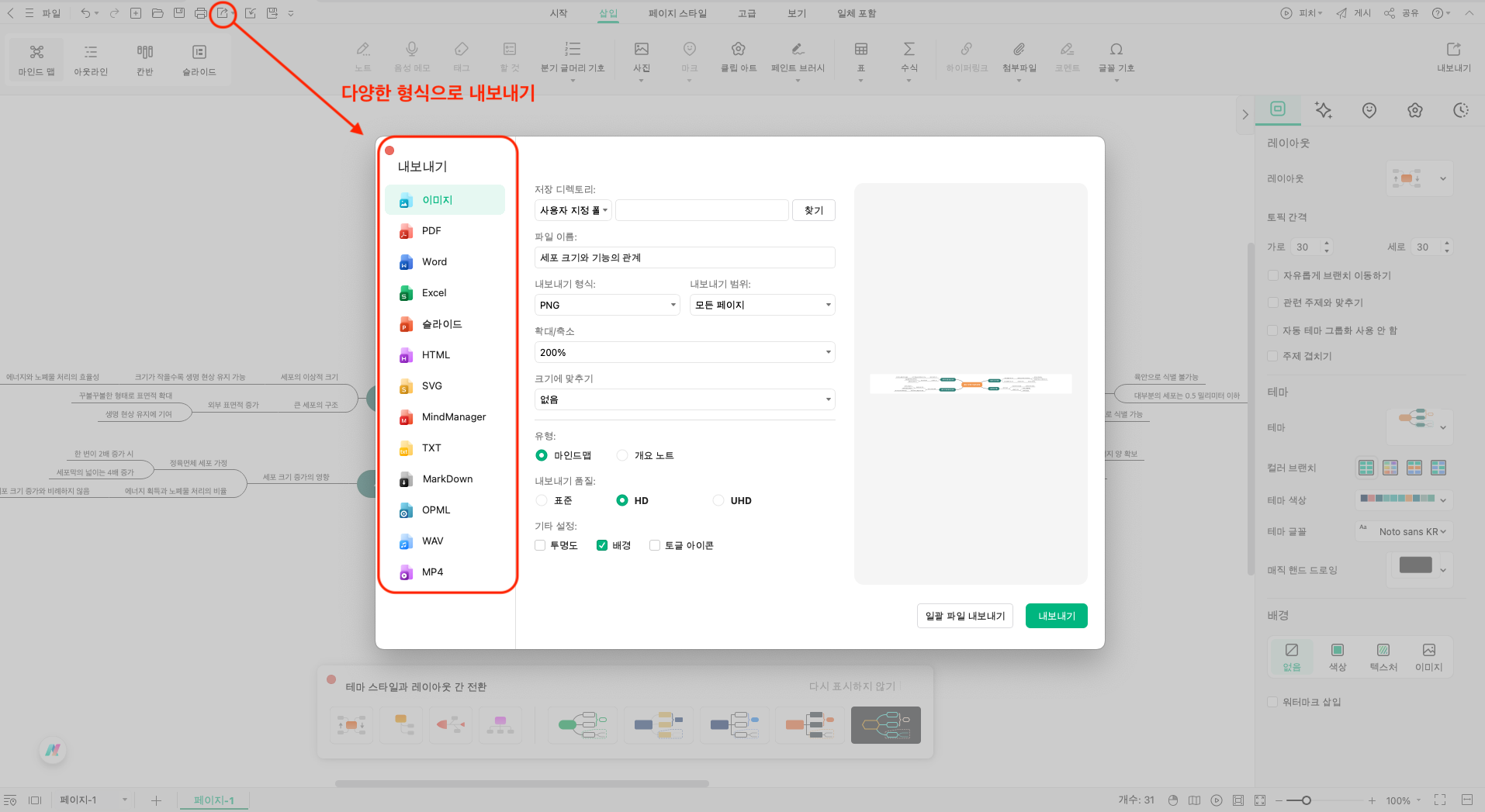Open the export format PNG dropdown
Screen dimensions: 1485x812
pyautogui.click(x=607, y=305)
